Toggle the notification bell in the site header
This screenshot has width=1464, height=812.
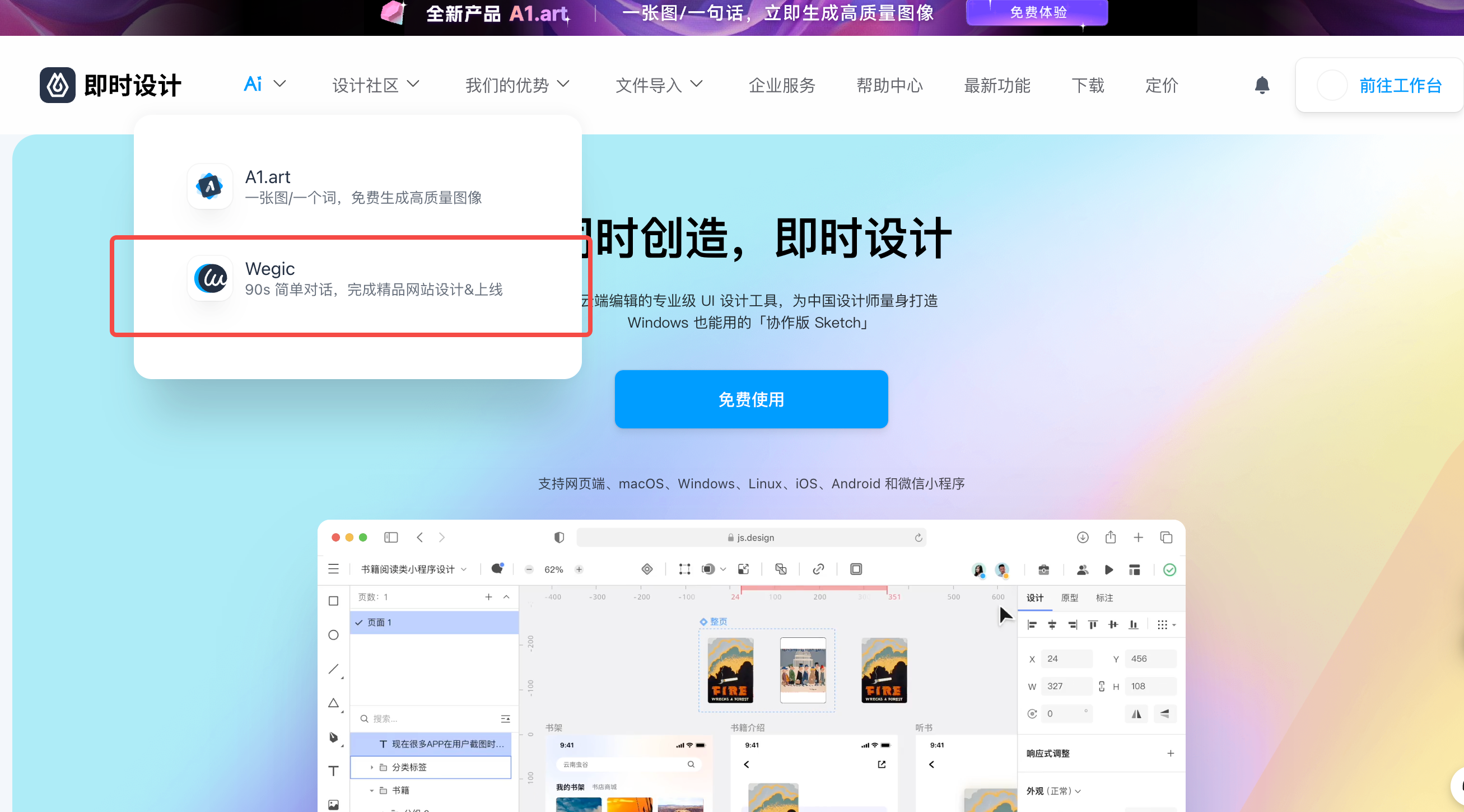click(x=1262, y=85)
